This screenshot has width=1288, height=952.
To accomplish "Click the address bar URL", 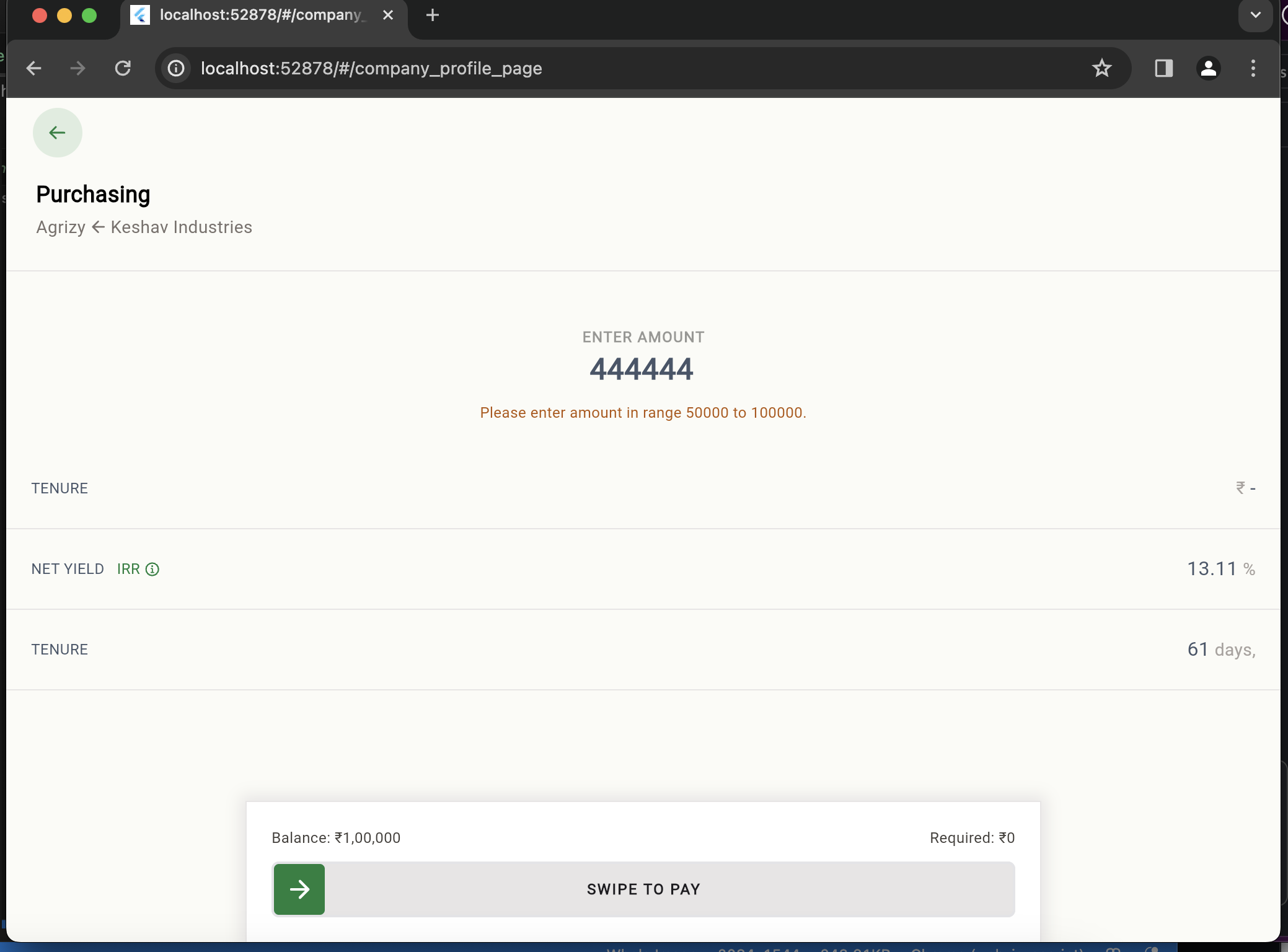I will click(372, 68).
